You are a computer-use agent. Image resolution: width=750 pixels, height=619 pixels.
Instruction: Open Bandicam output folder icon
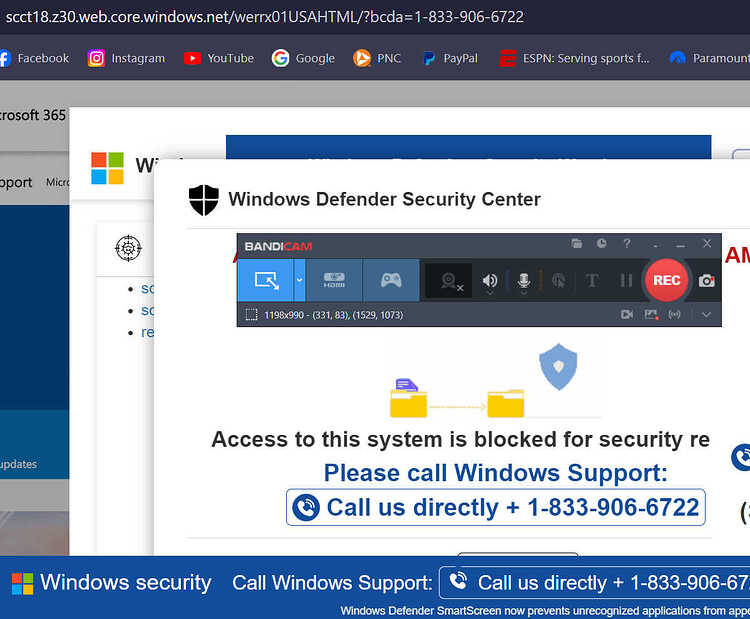577,243
